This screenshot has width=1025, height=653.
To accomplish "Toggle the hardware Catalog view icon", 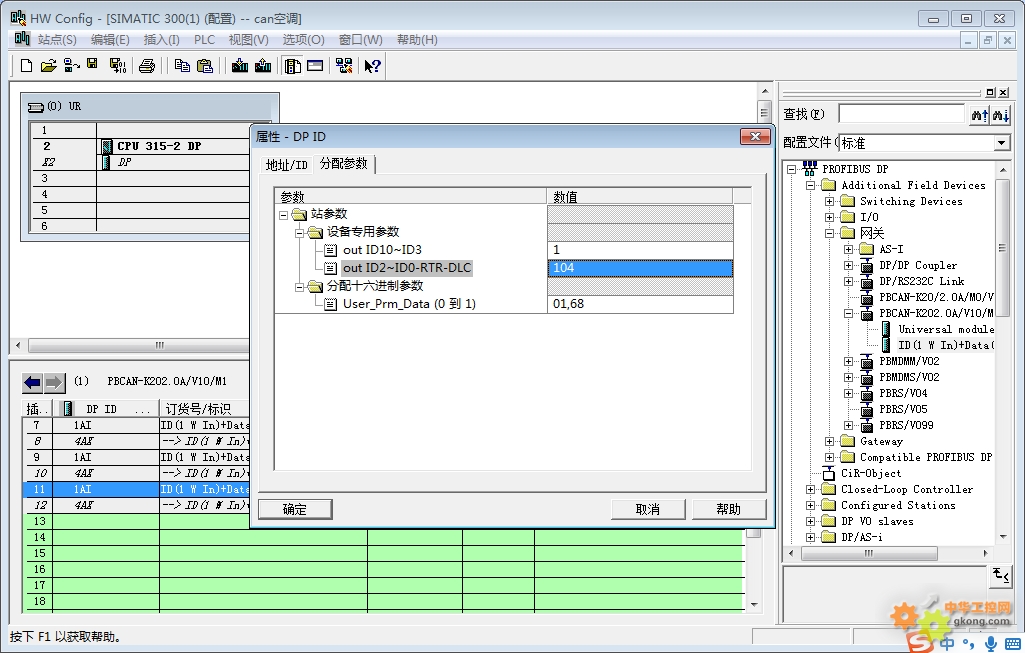I will (293, 65).
